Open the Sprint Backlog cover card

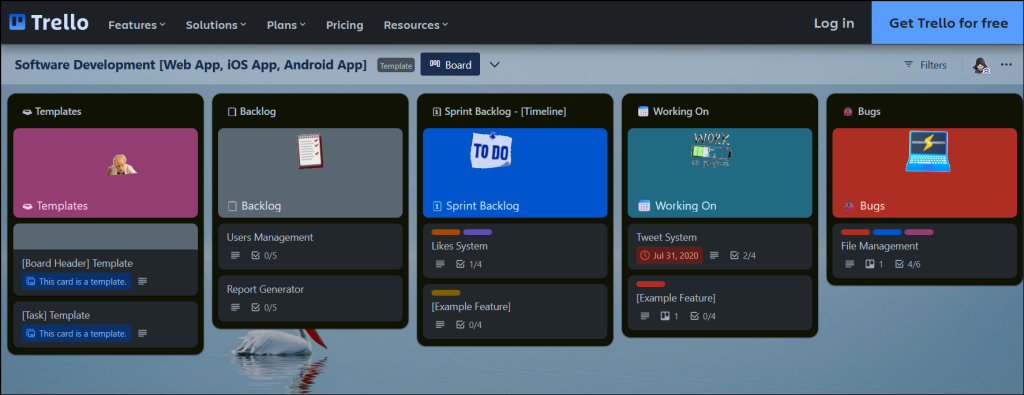pos(515,173)
